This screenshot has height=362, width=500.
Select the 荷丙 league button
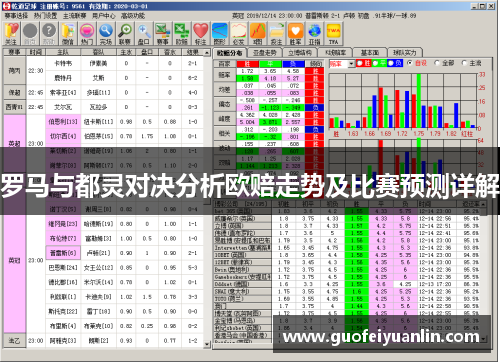tap(14, 70)
